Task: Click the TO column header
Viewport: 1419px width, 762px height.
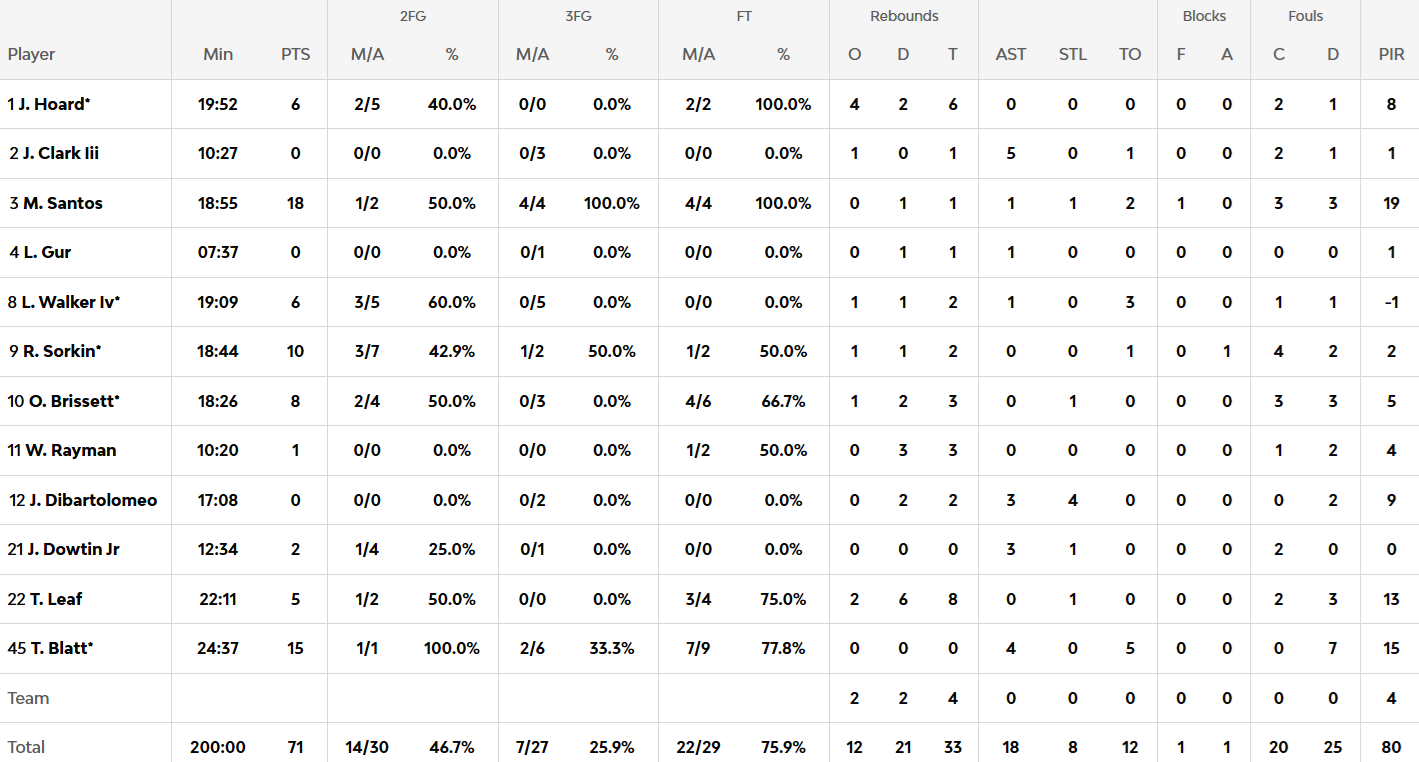Action: click(1130, 54)
